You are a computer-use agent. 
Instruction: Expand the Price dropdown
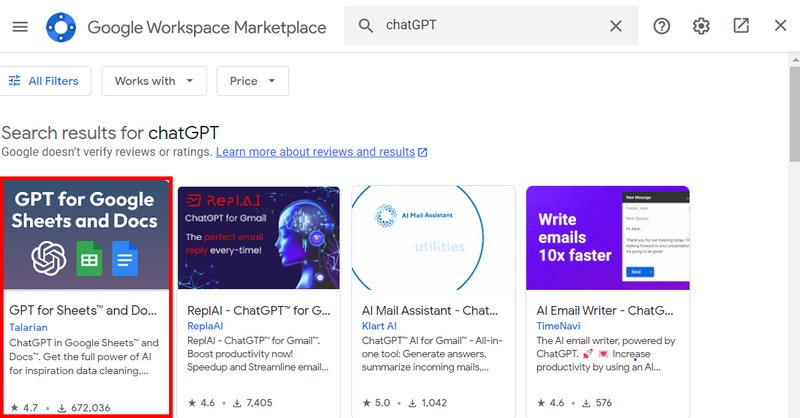[253, 81]
